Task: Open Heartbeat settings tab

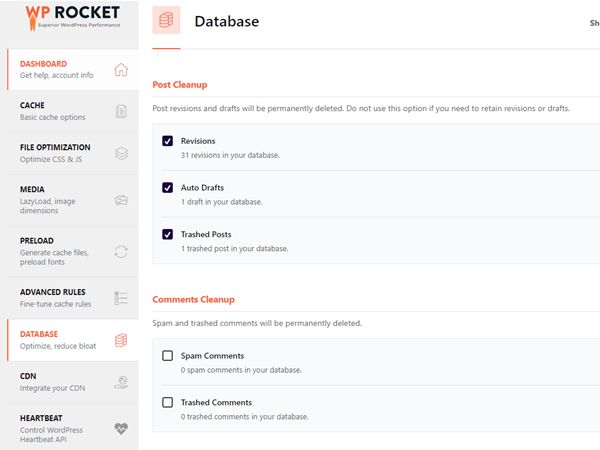Action: (x=73, y=428)
